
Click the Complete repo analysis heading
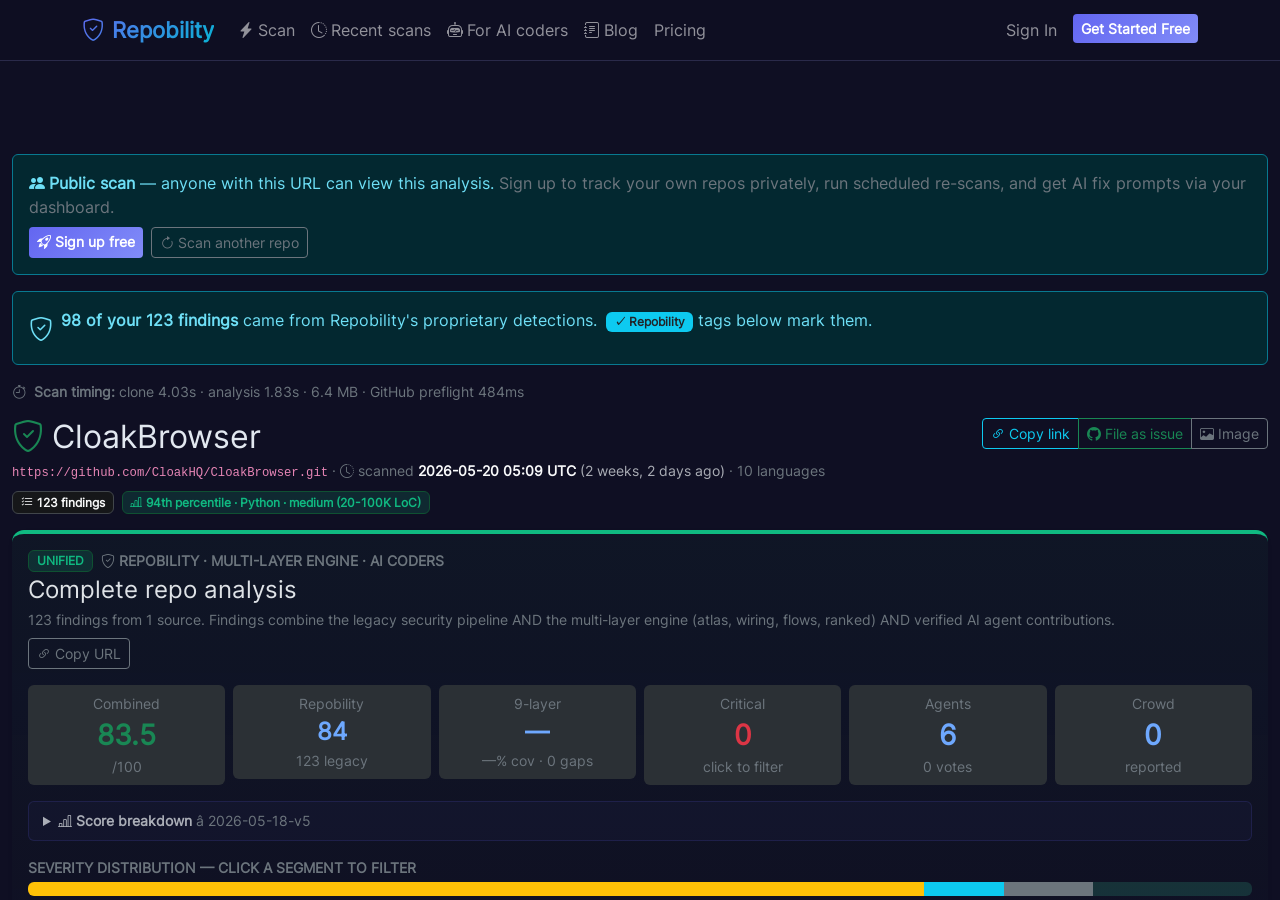[162, 589]
